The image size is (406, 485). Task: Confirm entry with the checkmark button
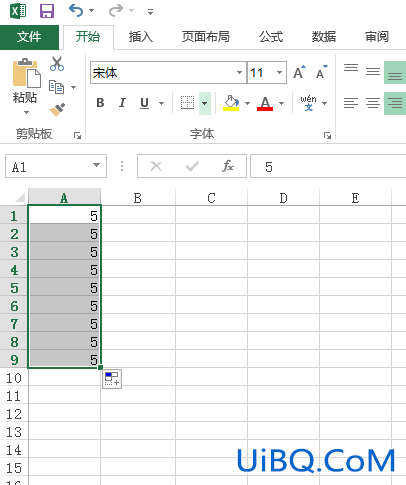[x=192, y=166]
